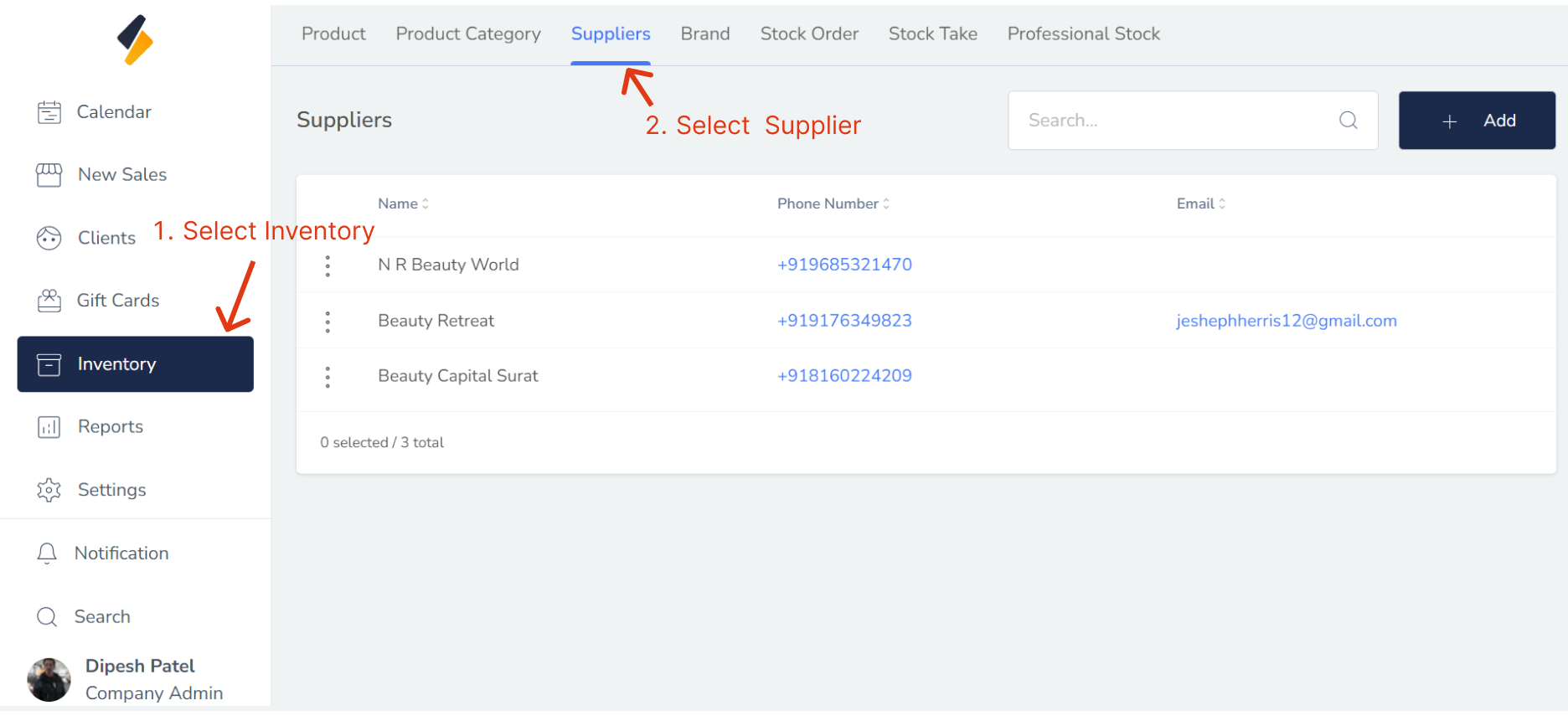The image size is (1568, 716).
Task: Go to the Product Category tab
Action: (x=468, y=34)
